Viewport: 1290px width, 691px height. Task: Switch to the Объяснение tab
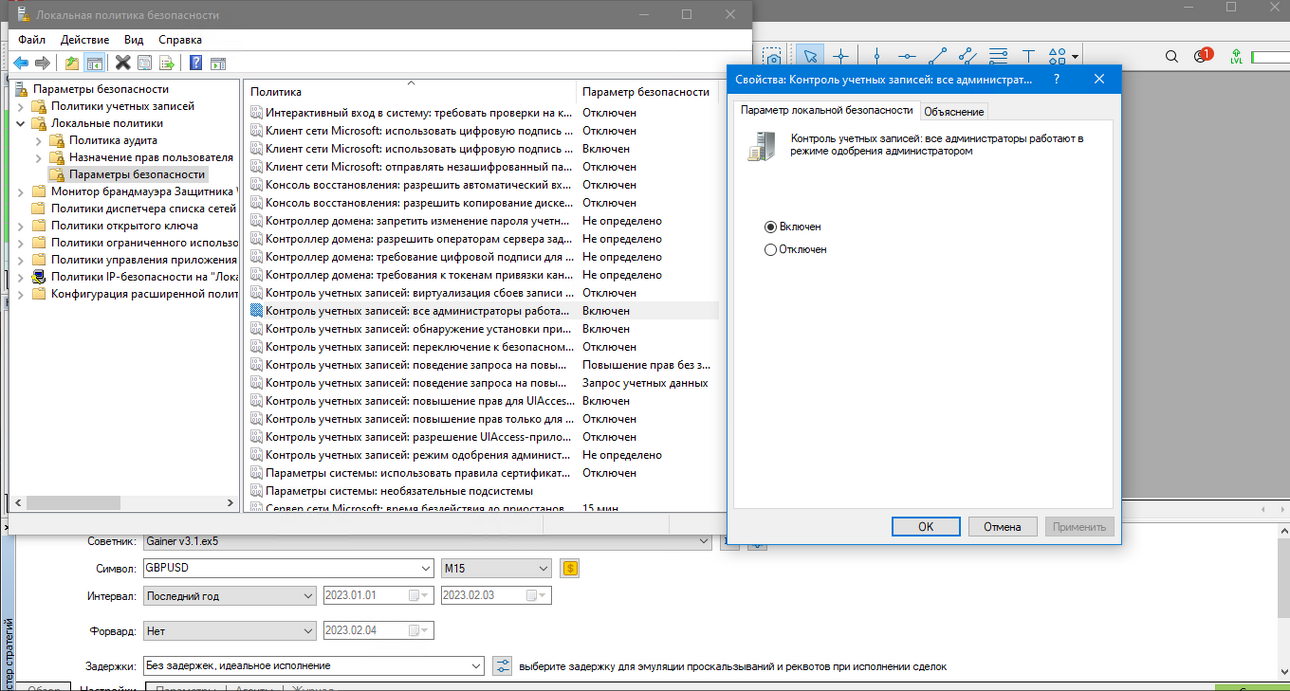[x=954, y=111]
